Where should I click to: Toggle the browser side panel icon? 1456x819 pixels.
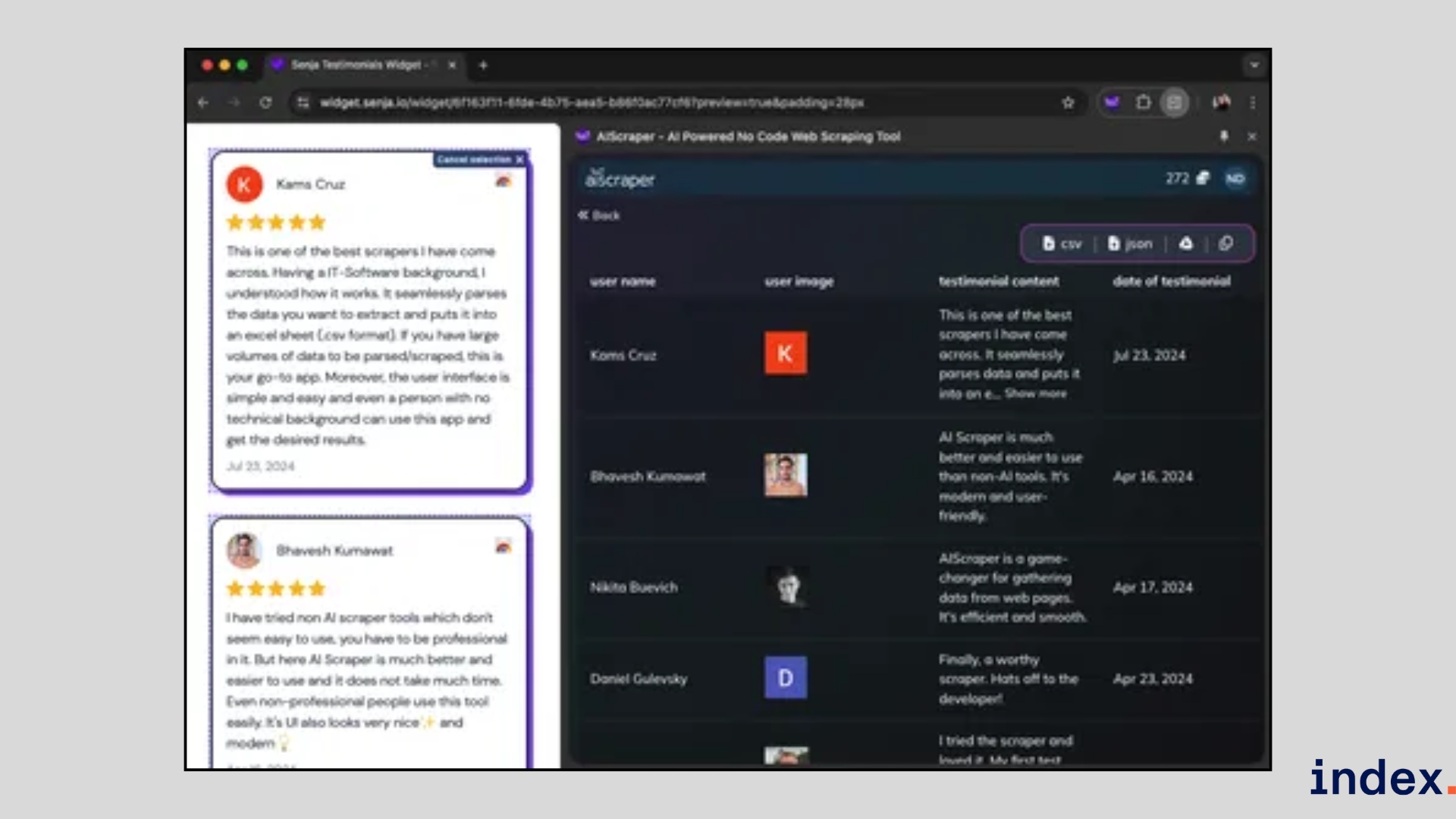click(1175, 102)
